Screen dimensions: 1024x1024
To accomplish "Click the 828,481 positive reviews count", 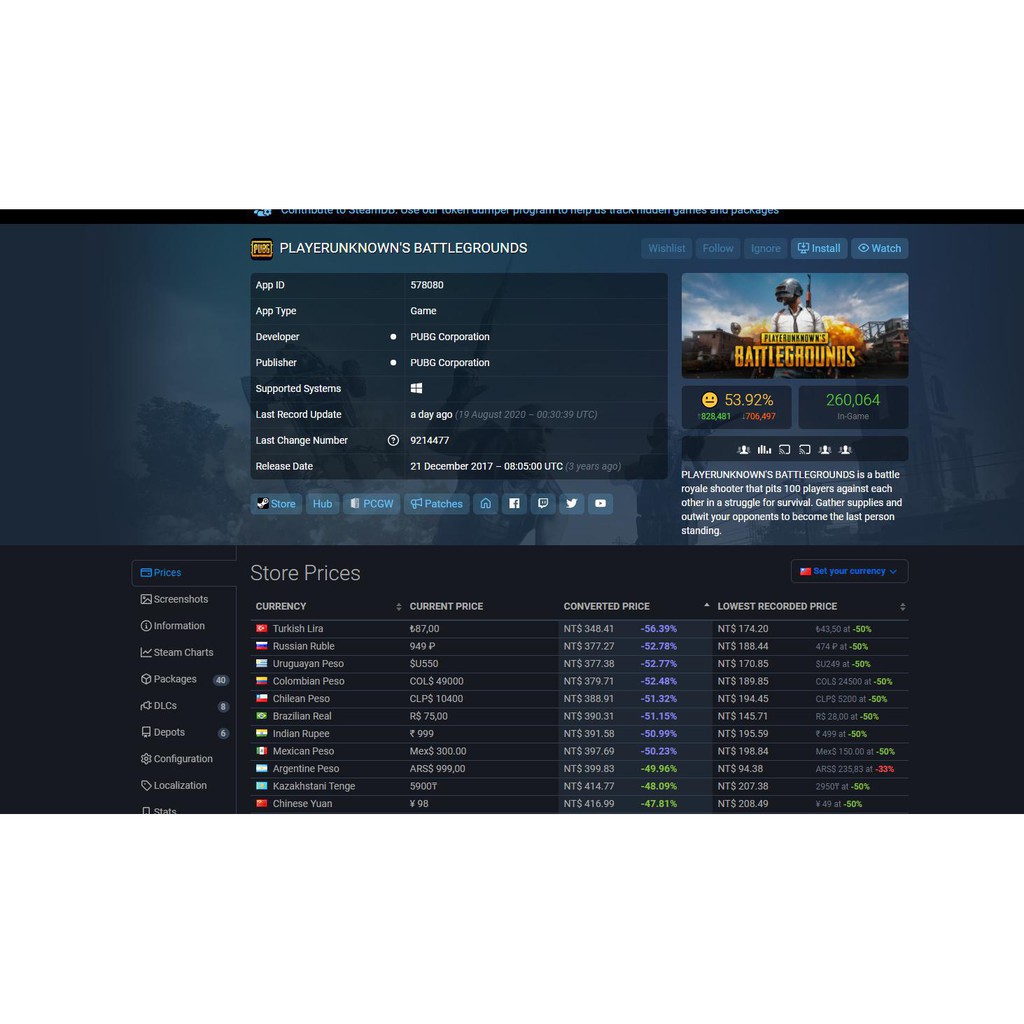I will click(714, 417).
